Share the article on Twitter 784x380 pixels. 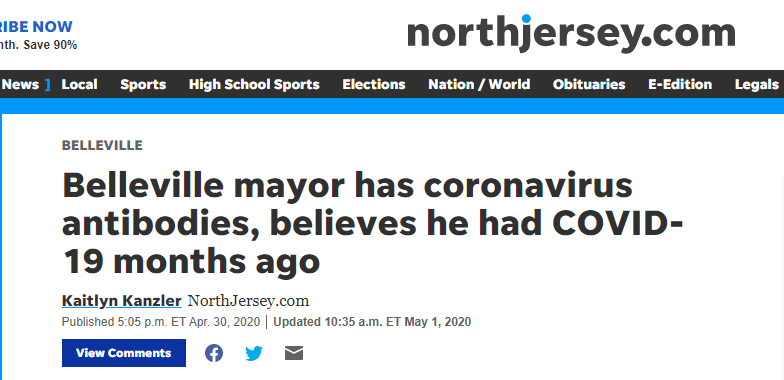[x=254, y=354]
